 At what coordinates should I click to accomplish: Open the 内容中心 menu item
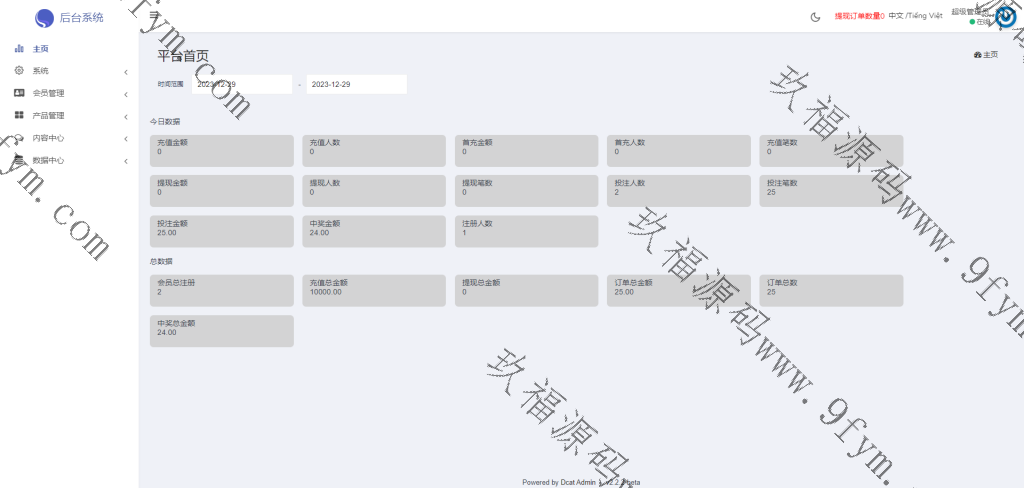(48, 138)
